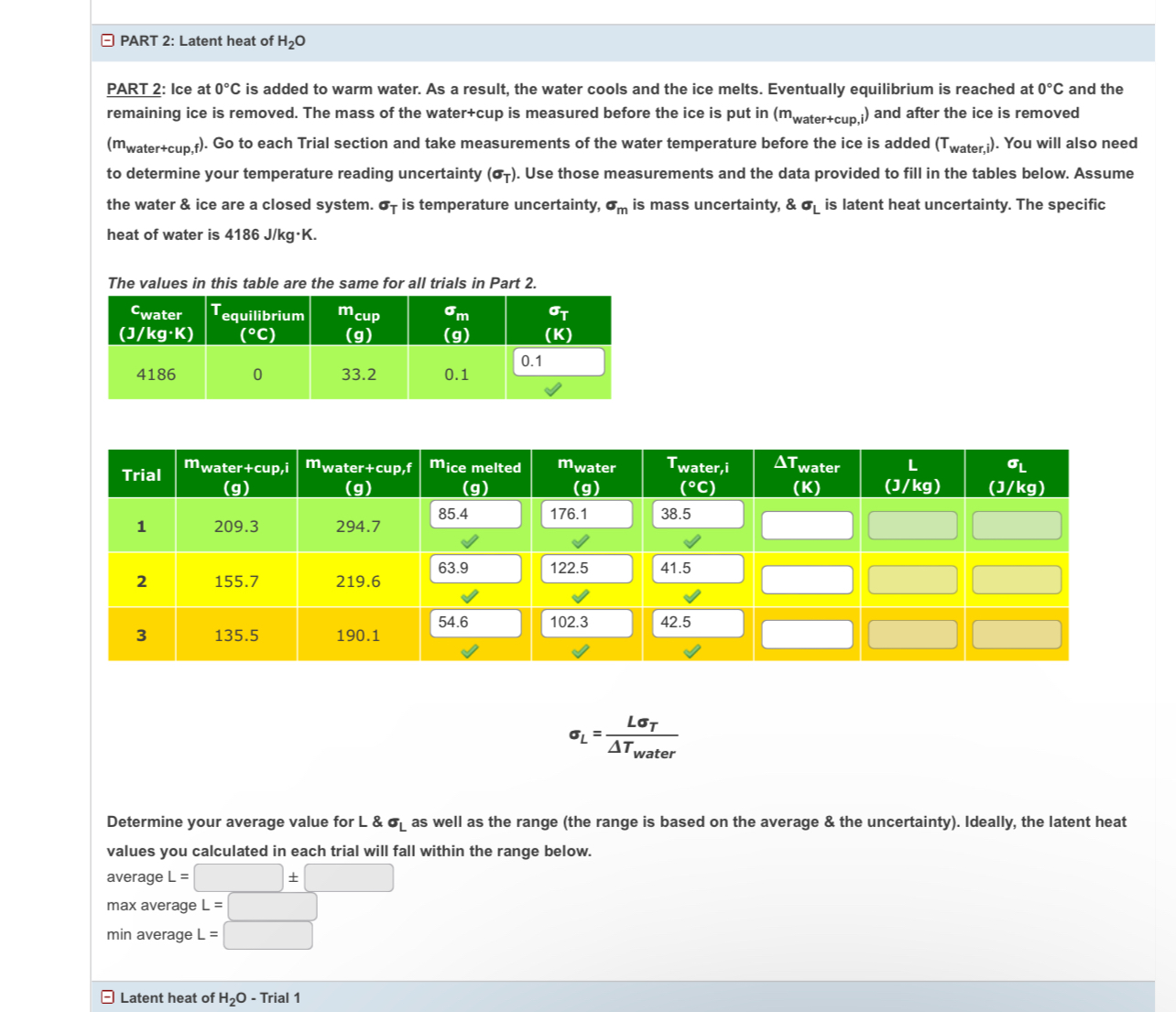
Task: Click the Trial column header
Action: [x=142, y=474]
